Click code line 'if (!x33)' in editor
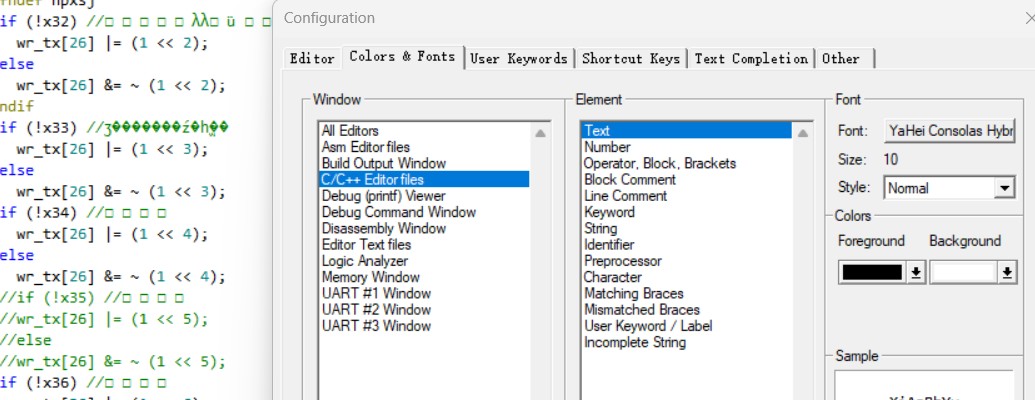1035x400 pixels. click(x=40, y=127)
